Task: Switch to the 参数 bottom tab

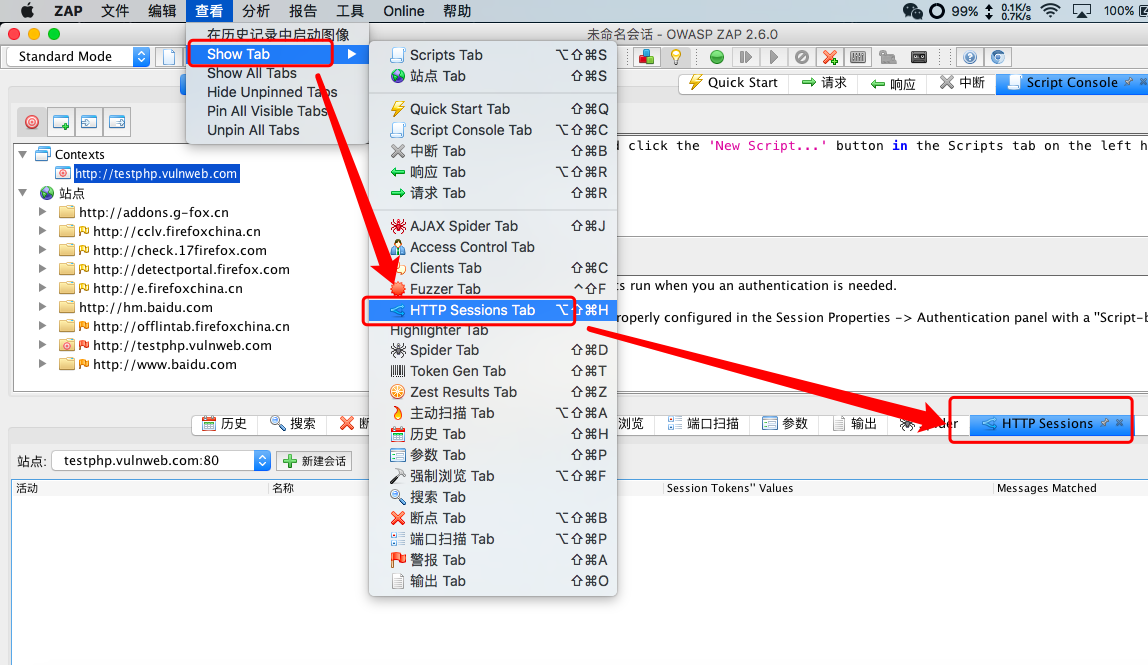Action: [x=785, y=423]
